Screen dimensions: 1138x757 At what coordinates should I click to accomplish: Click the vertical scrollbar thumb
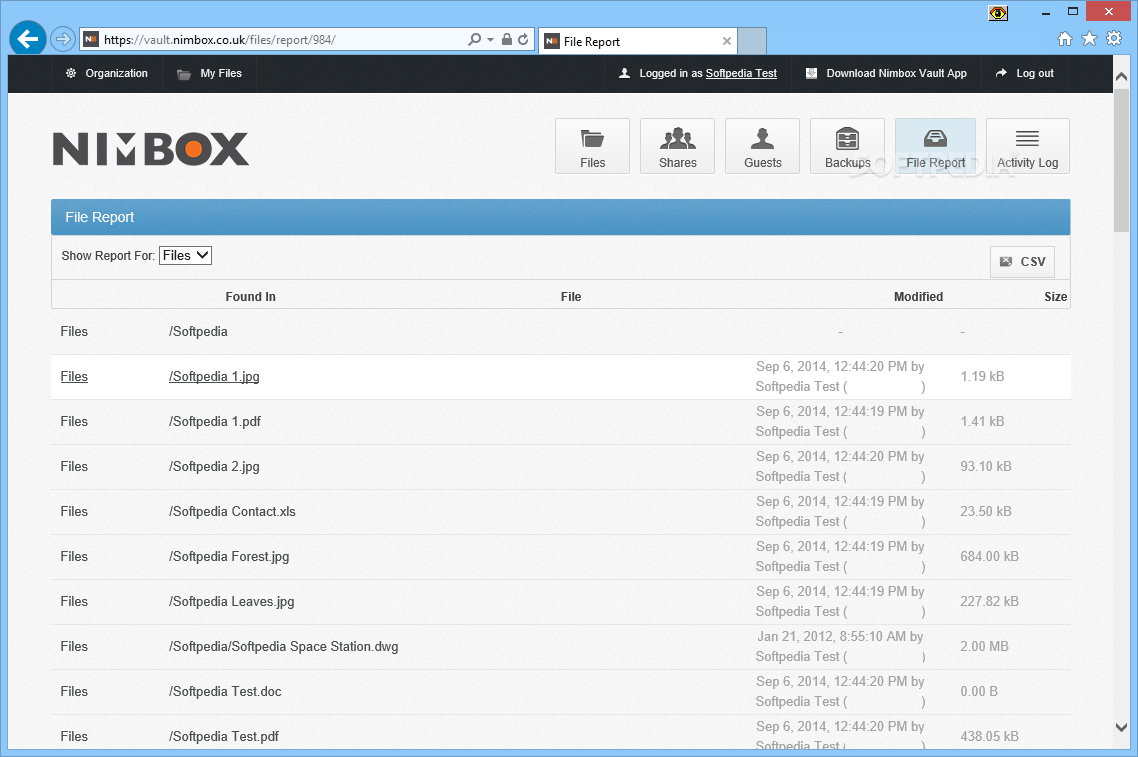[1121, 160]
